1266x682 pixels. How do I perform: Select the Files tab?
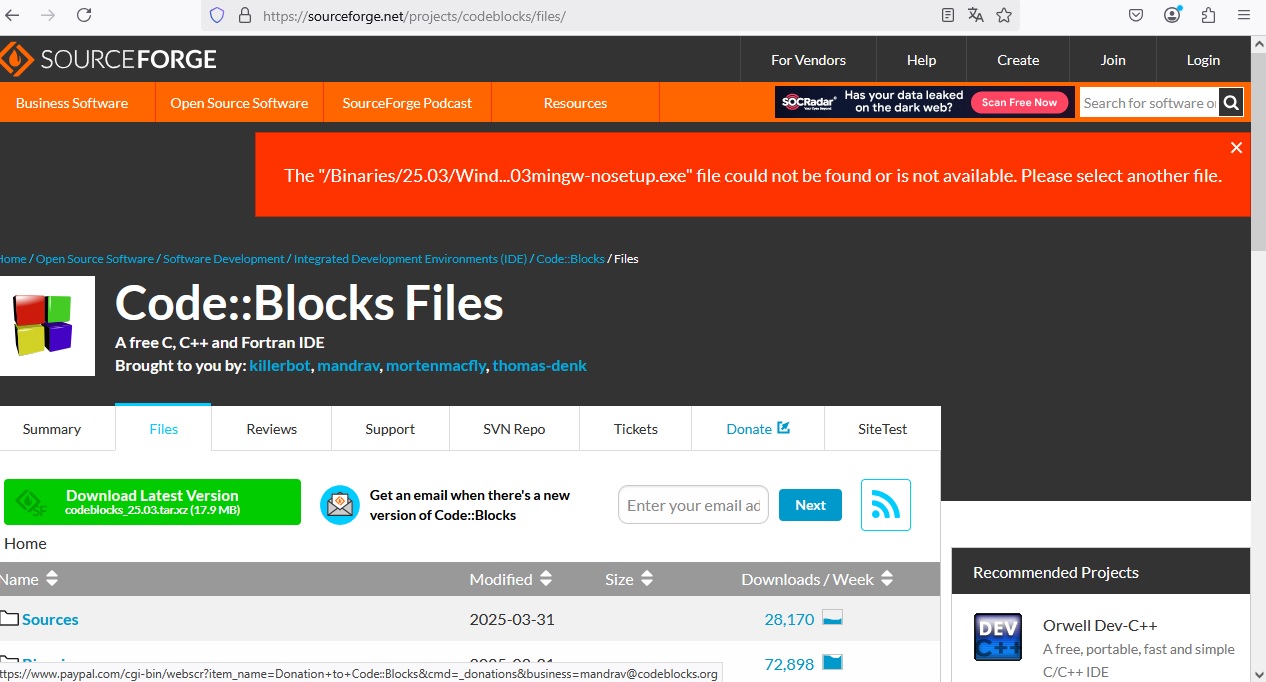tap(163, 428)
